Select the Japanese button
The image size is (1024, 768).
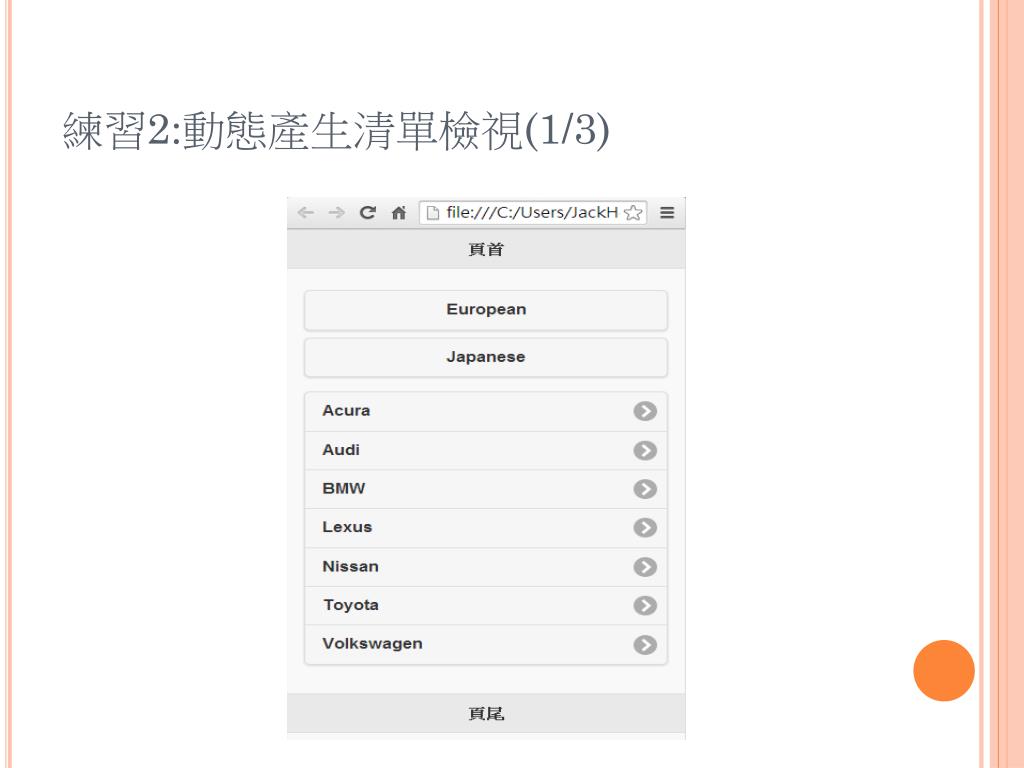(486, 358)
